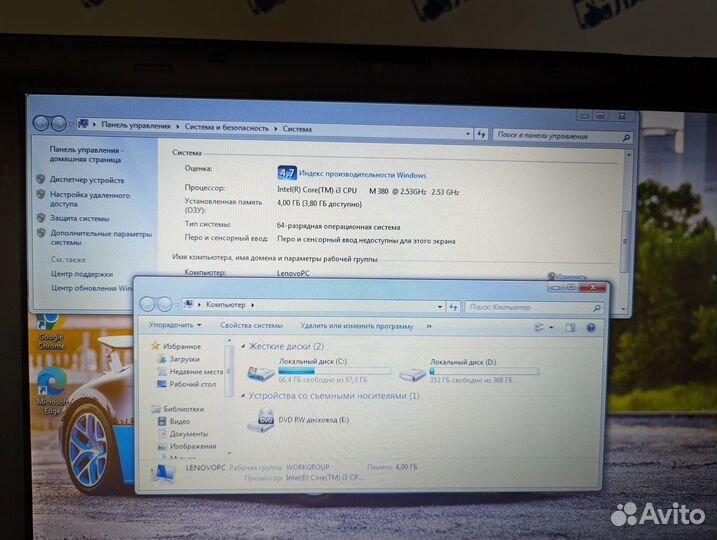Click the 4,7 rating badge icon
The image size is (717, 540).
point(287,173)
